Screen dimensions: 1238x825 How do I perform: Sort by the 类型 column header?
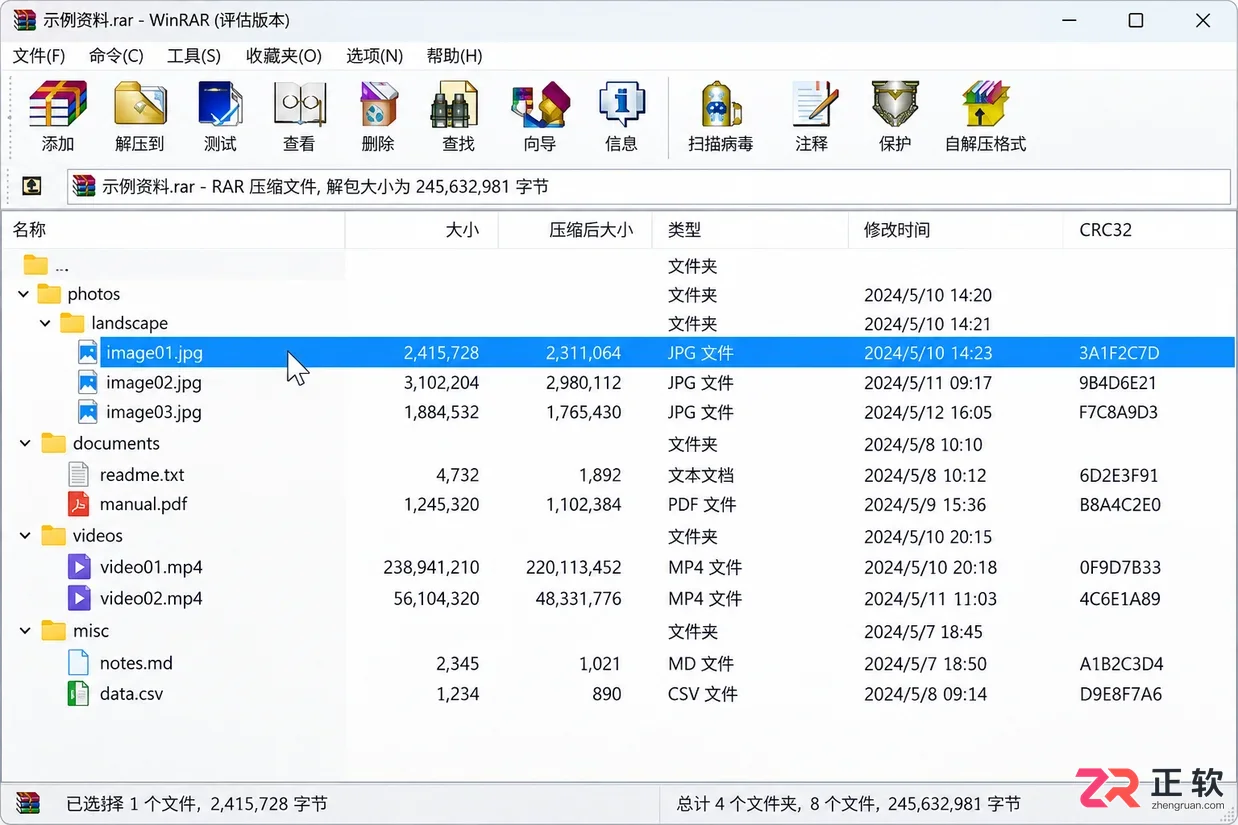tap(750, 230)
